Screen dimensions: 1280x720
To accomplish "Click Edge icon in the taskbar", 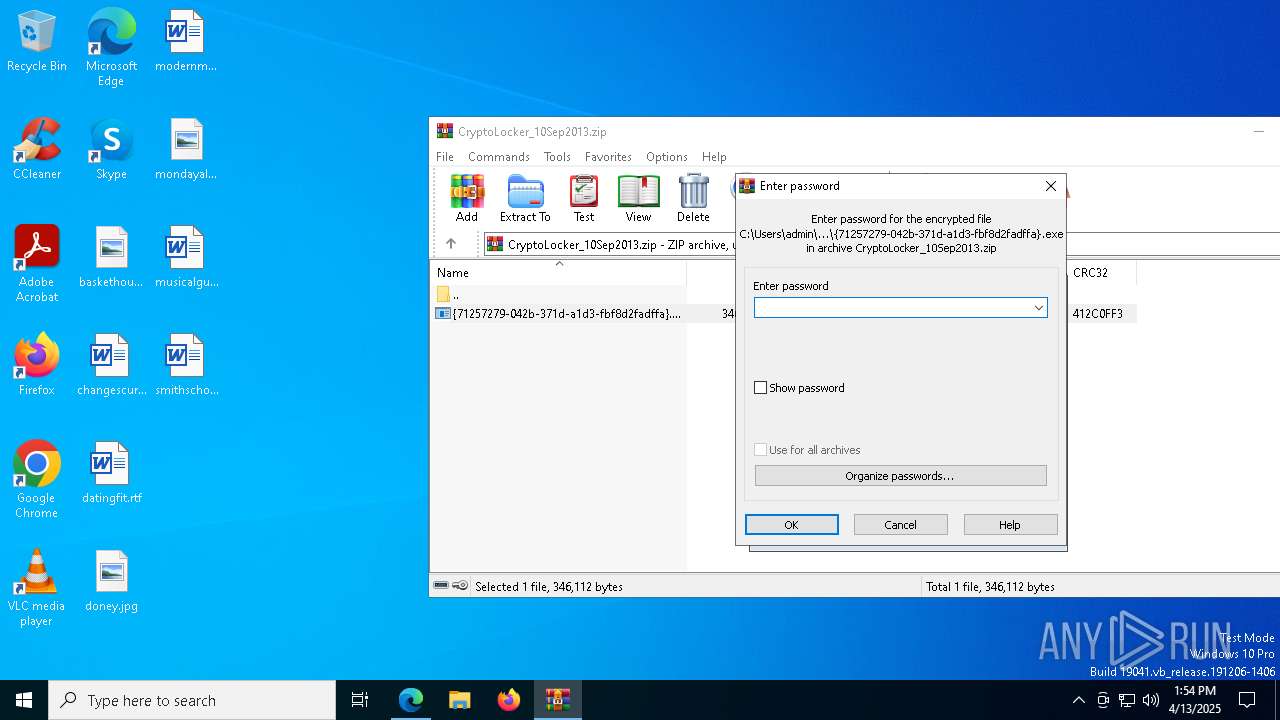I will (411, 700).
